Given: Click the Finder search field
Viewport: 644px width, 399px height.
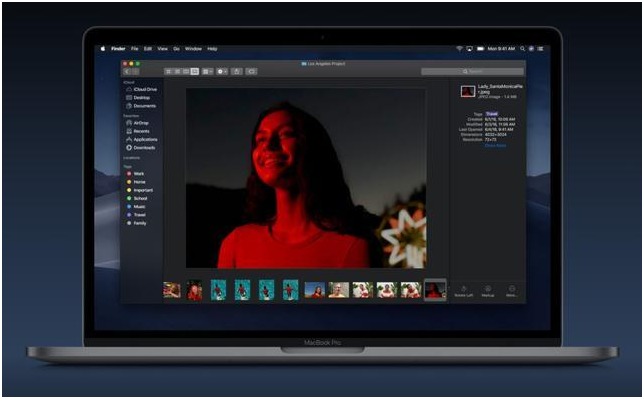Looking at the screenshot, I should coord(472,71).
